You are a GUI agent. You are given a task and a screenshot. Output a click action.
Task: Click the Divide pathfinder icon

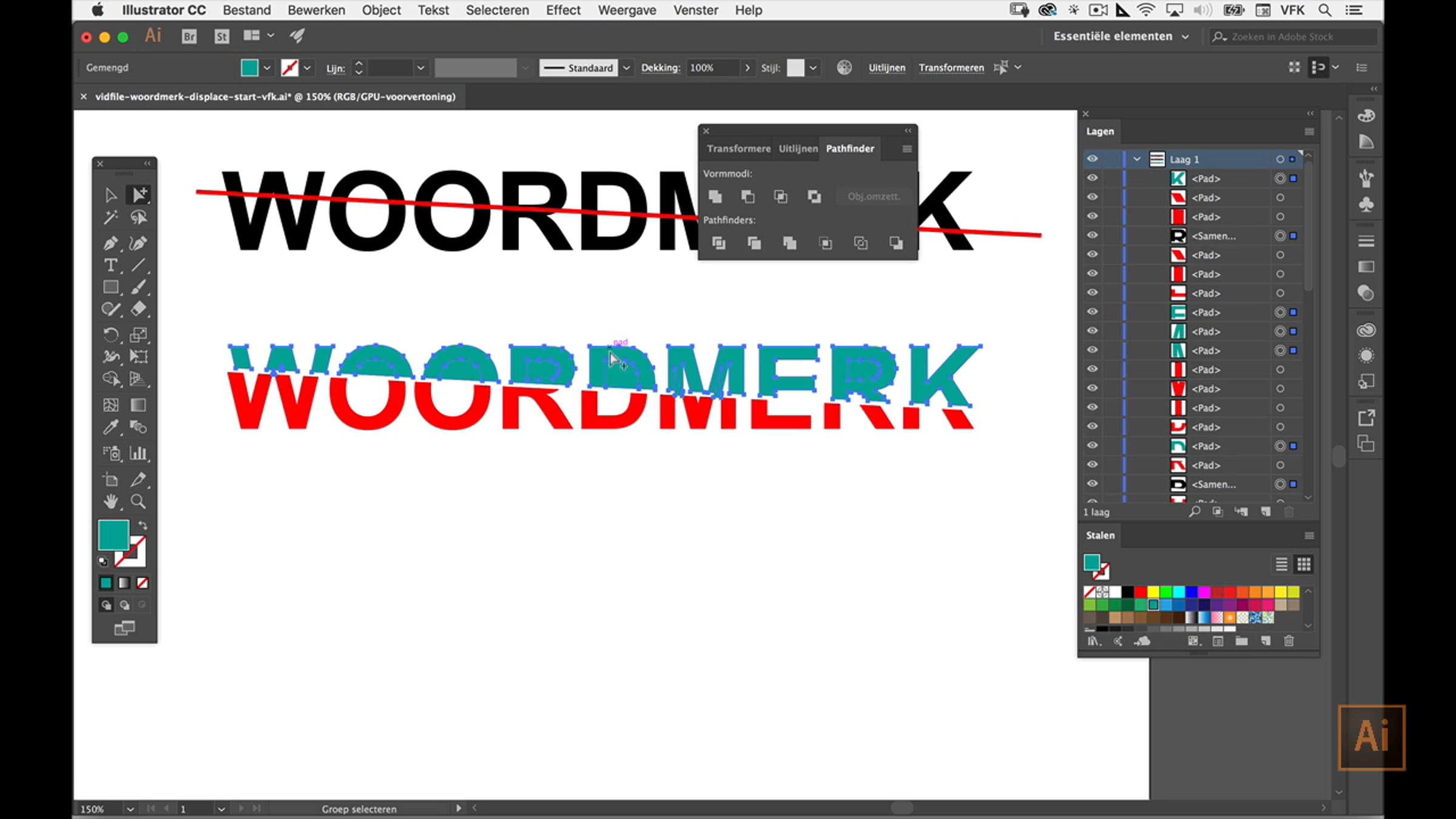718,243
